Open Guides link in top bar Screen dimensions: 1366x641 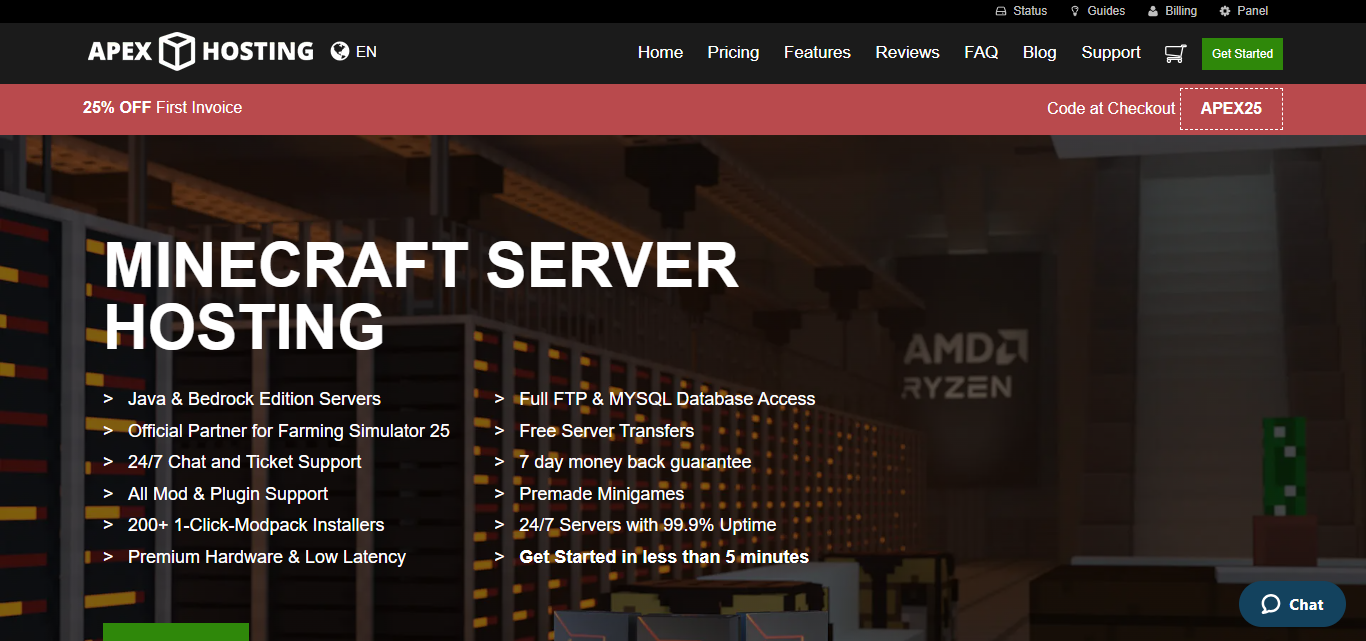coord(1097,11)
